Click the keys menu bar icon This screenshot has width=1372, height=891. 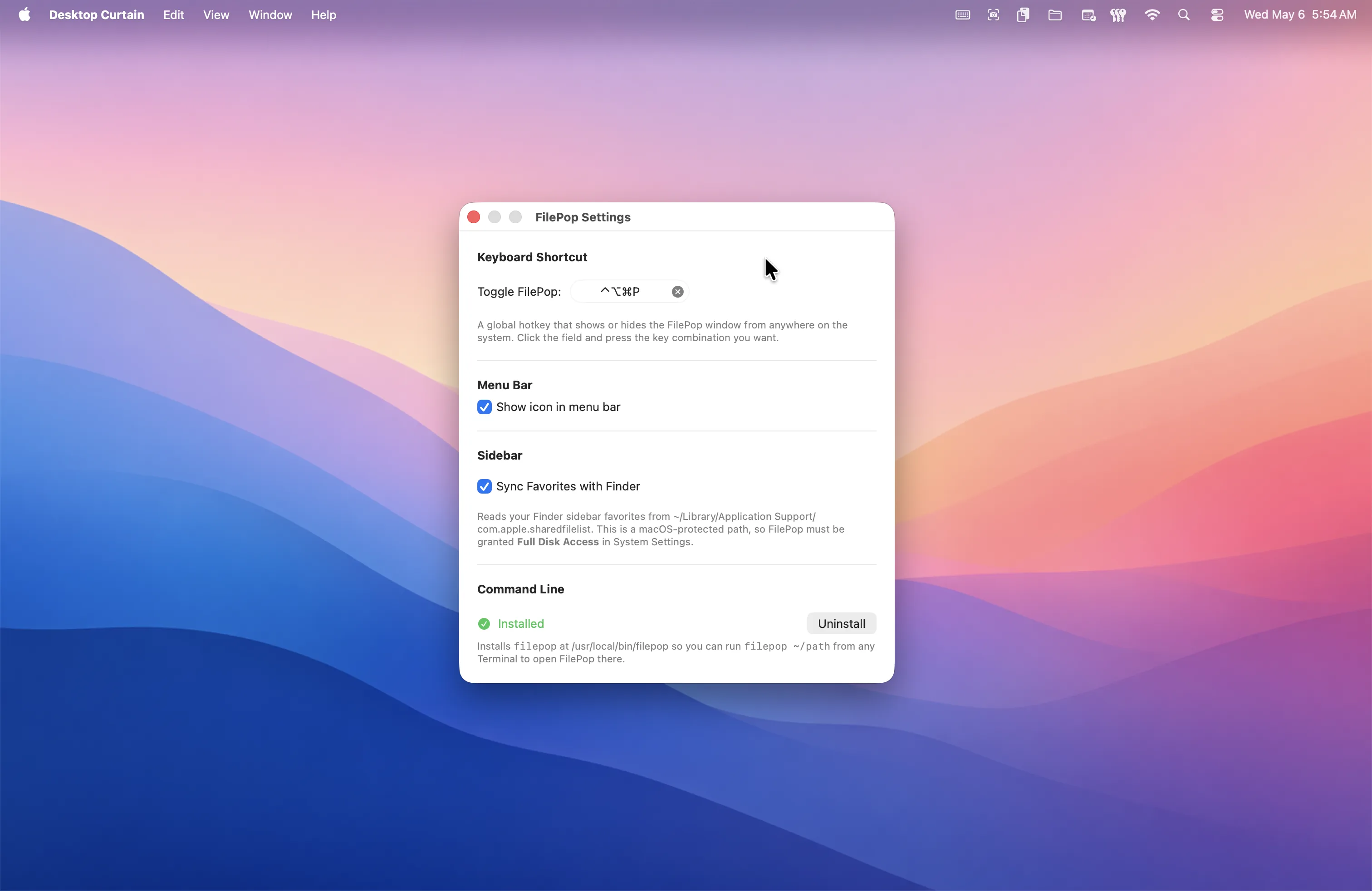click(1118, 15)
